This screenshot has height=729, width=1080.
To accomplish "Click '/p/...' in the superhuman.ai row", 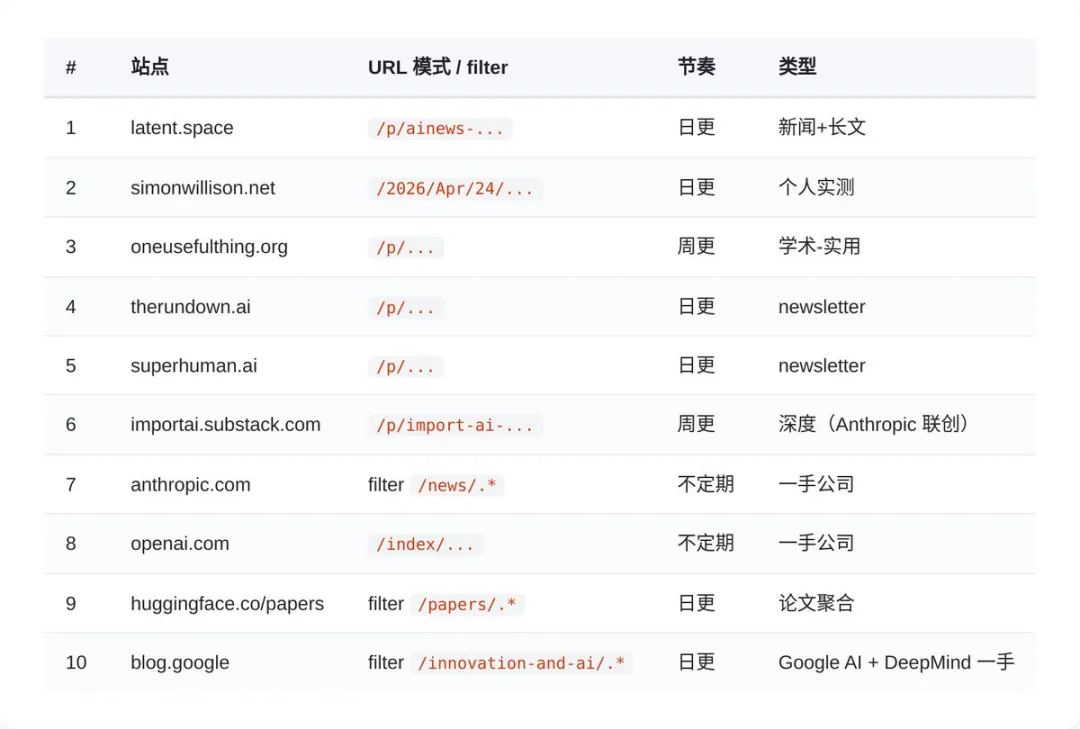I will (x=406, y=367).
